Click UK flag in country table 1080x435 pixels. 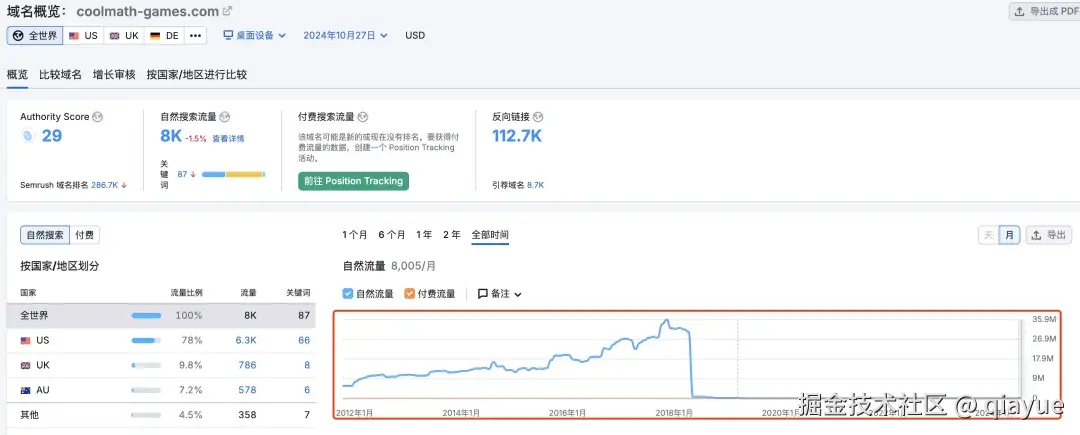coord(25,365)
